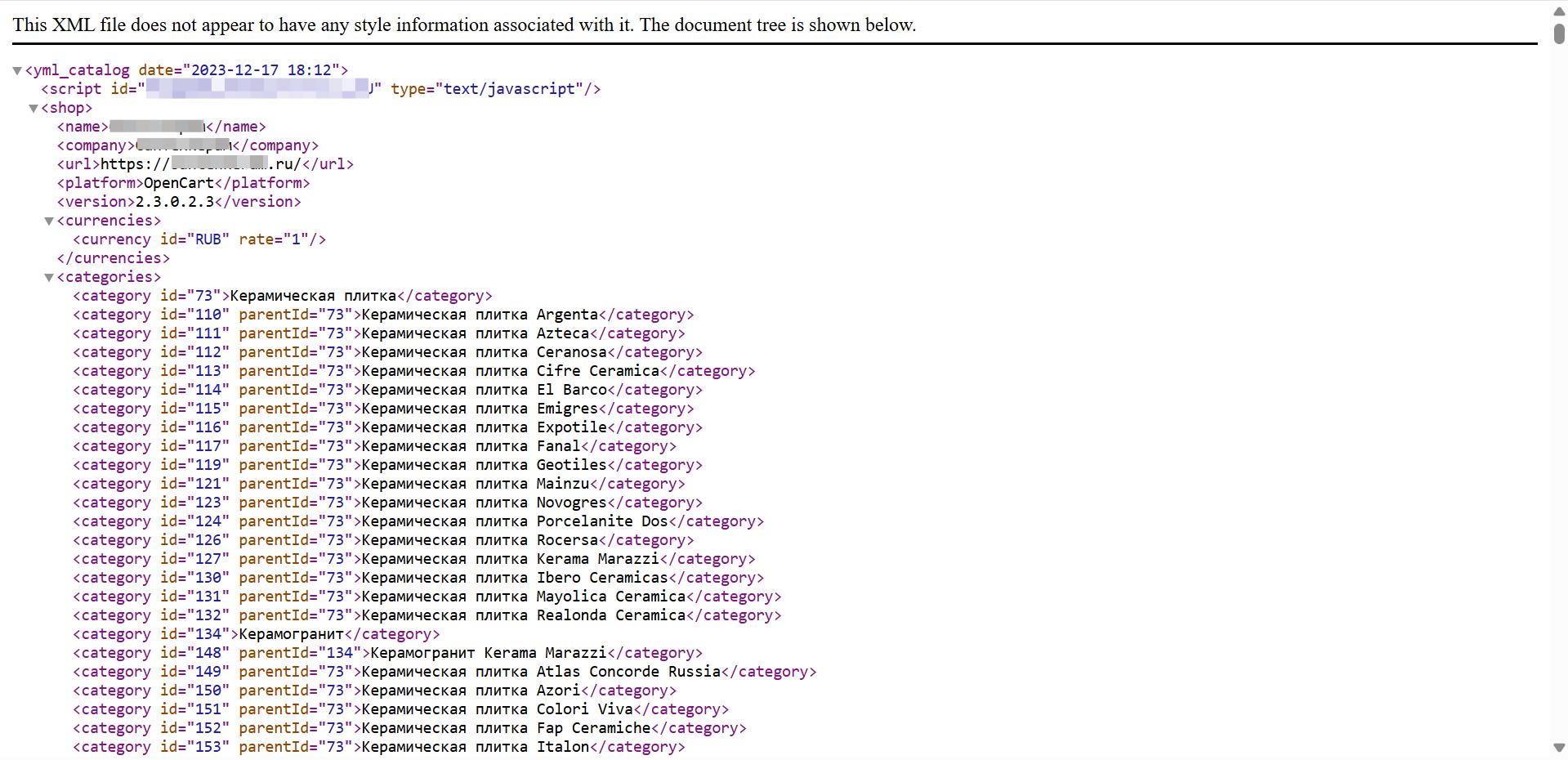Collapse the shop element triangle
Screen dimensions: 1568x760
(x=34, y=109)
